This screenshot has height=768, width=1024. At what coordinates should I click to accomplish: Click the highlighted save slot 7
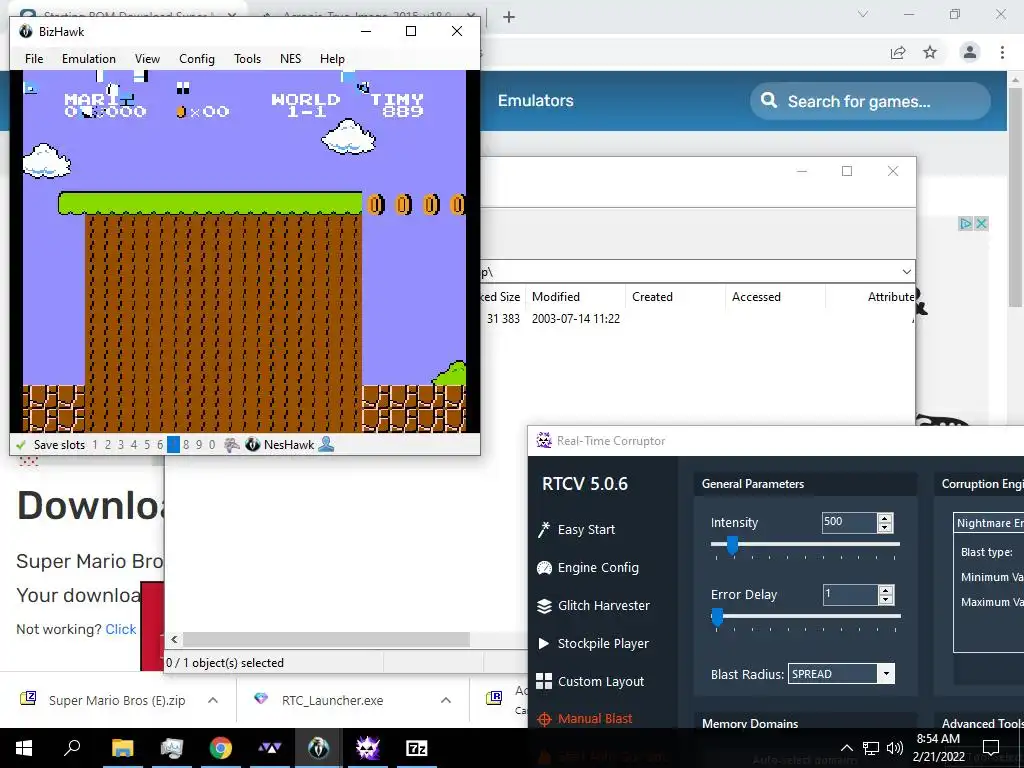(173, 445)
